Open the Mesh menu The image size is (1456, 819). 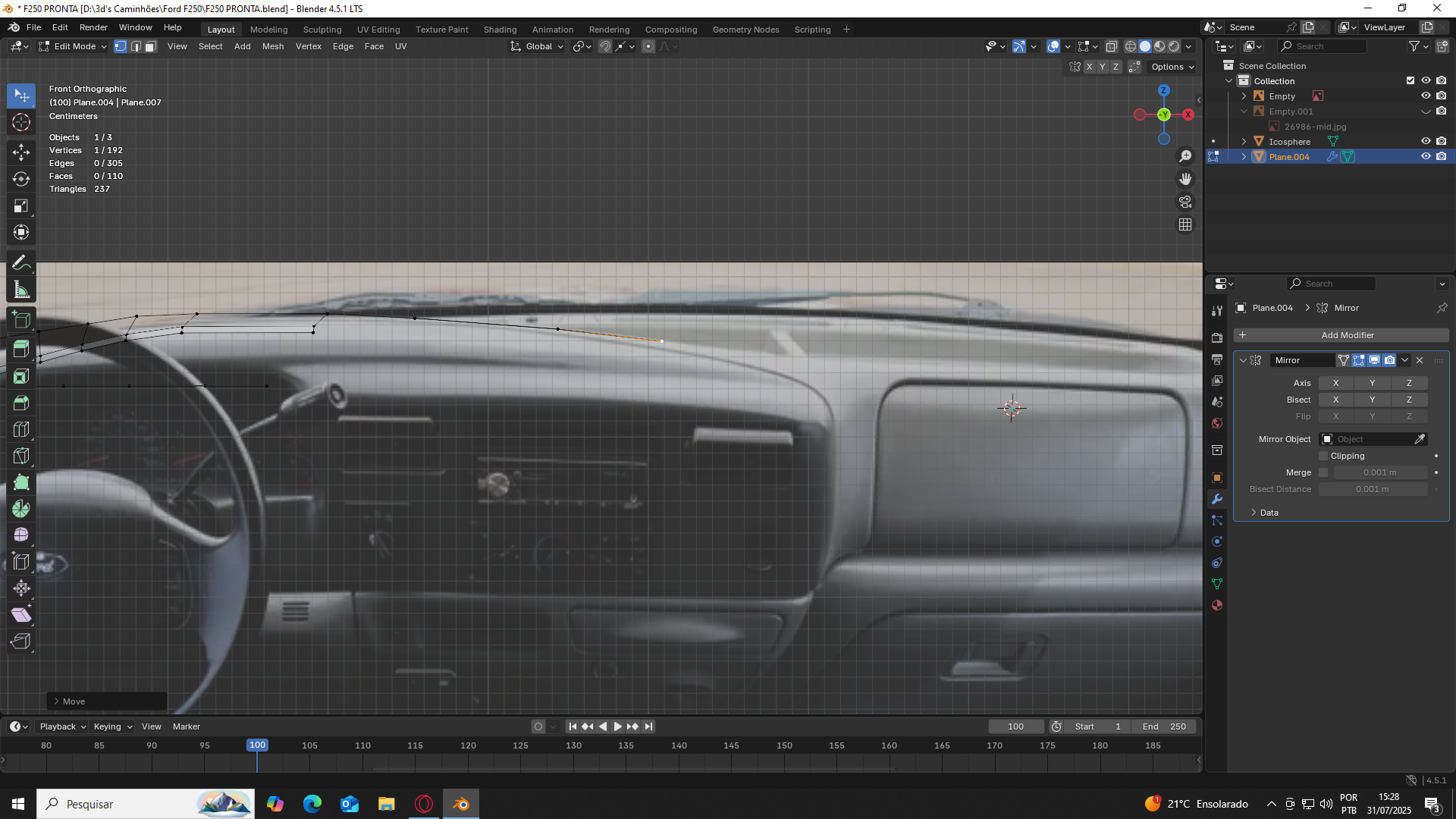pyautogui.click(x=273, y=46)
